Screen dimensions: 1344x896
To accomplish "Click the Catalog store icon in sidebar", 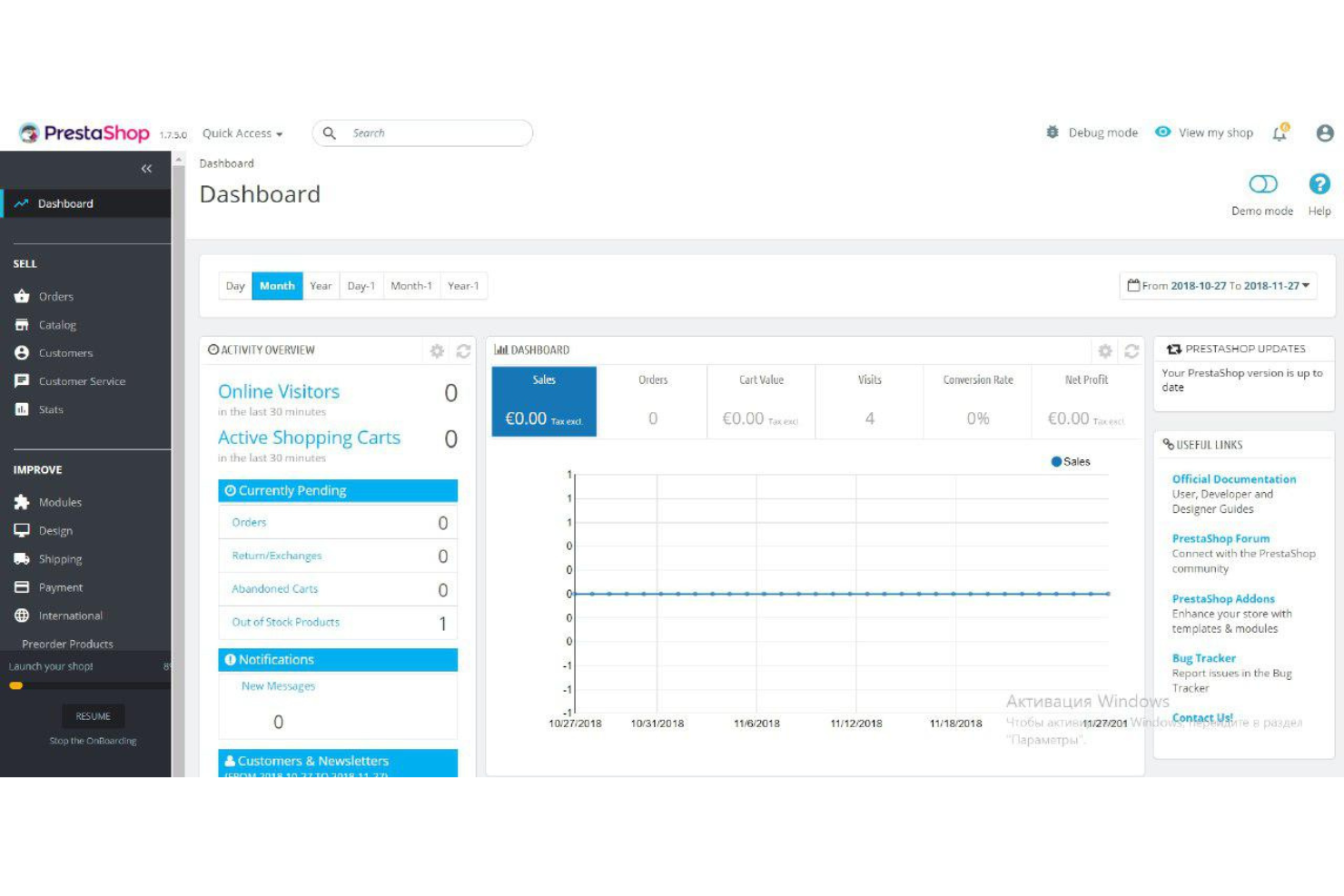I will (22, 324).
